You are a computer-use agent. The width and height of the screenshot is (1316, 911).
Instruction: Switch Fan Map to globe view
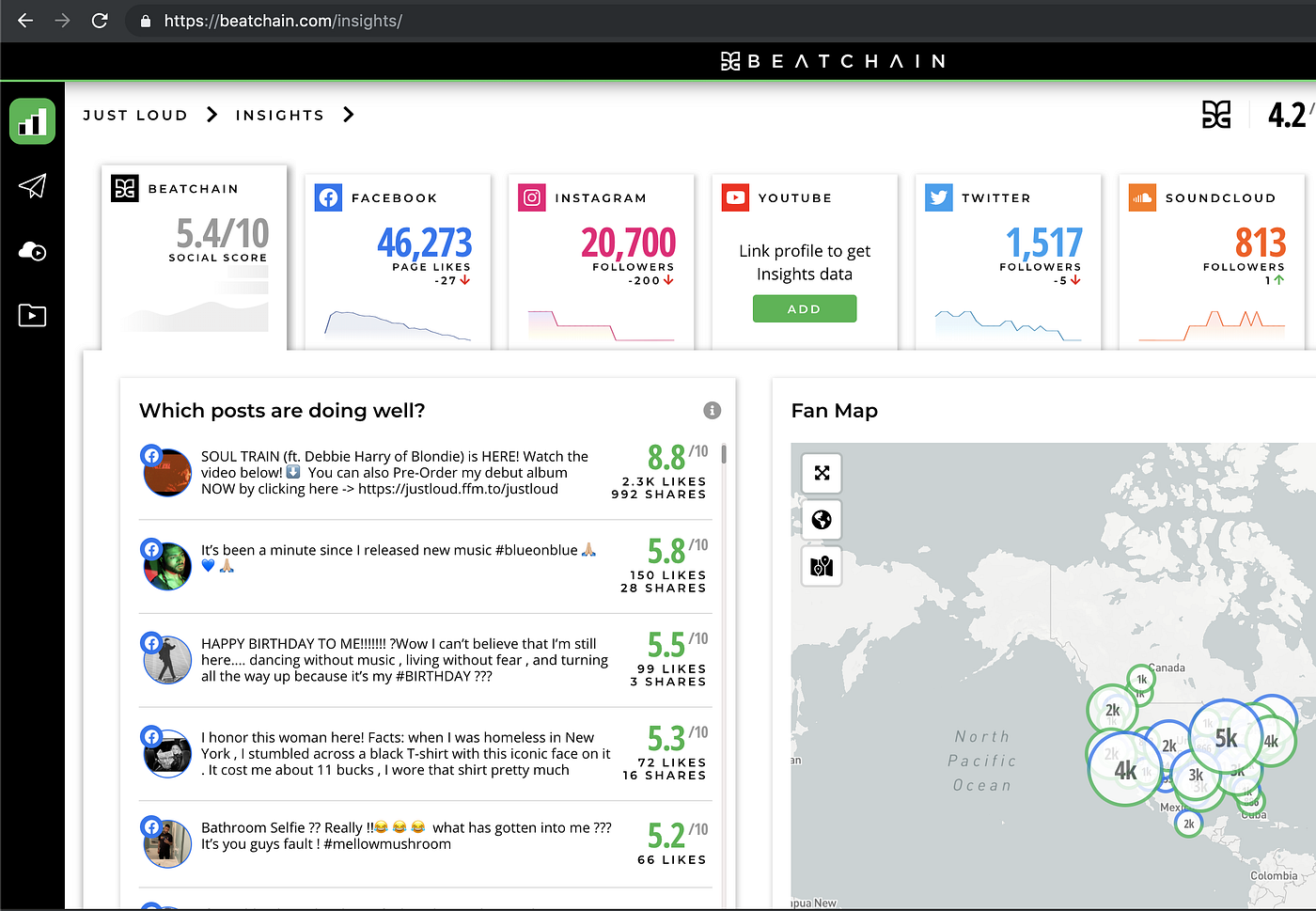[x=822, y=520]
